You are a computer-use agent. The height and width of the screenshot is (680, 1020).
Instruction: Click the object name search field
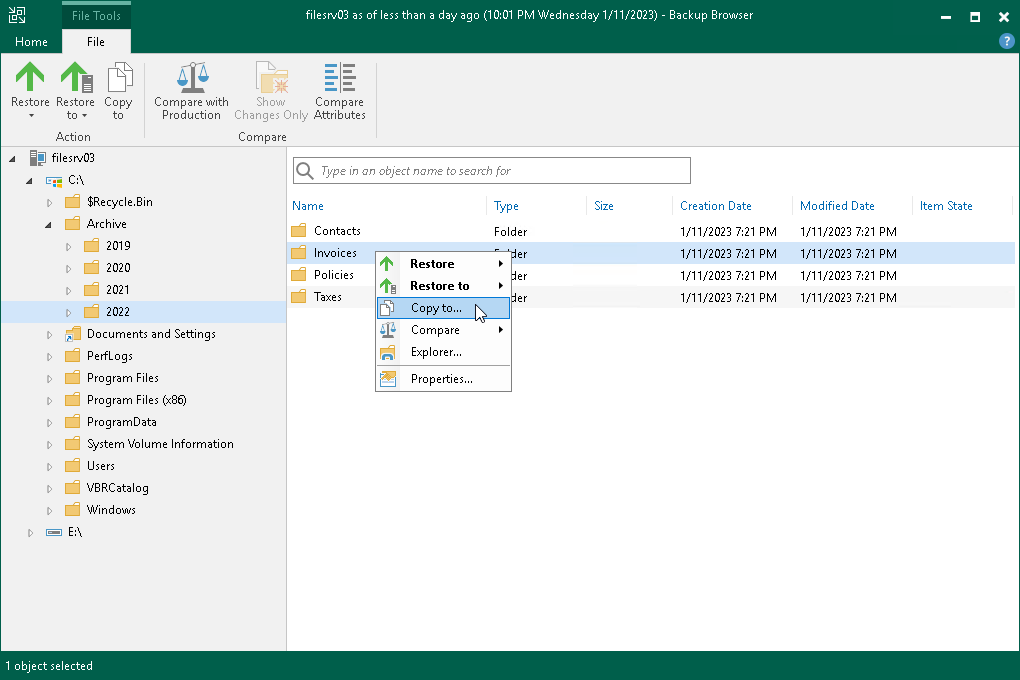500,171
